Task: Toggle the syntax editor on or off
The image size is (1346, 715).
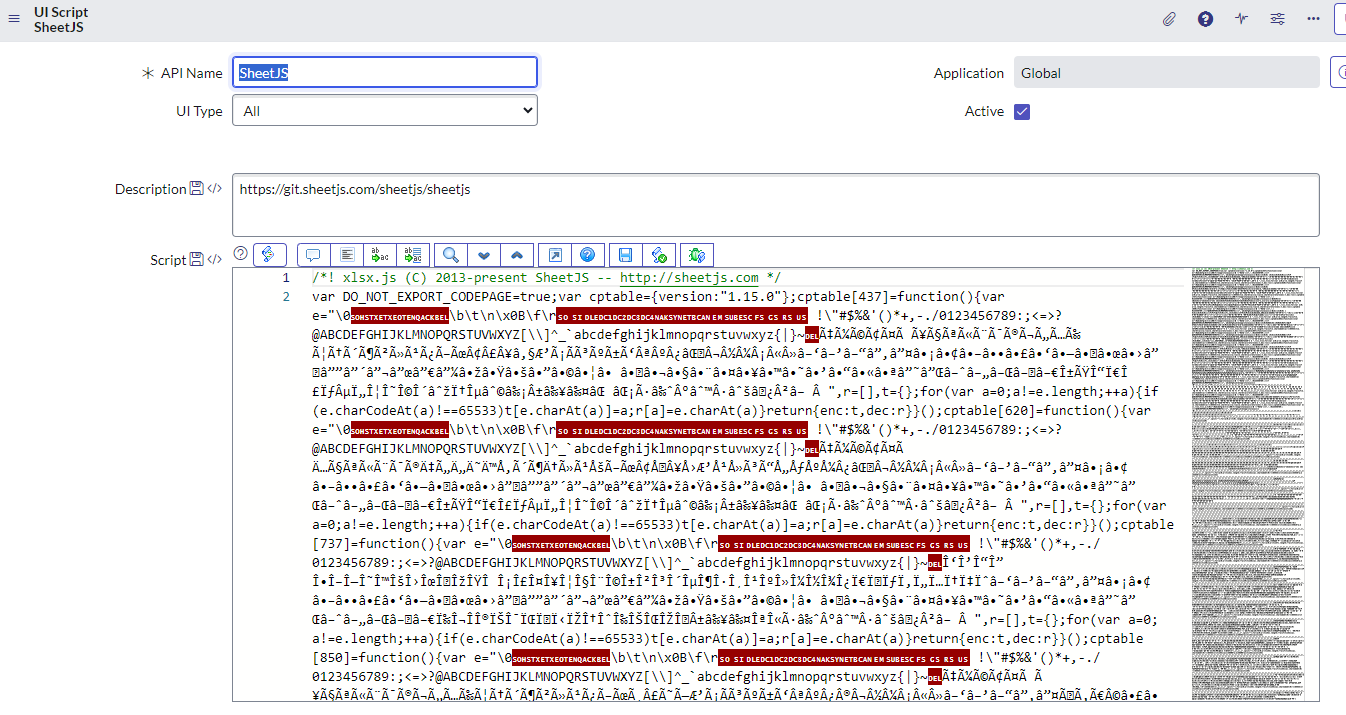Action: click(270, 255)
